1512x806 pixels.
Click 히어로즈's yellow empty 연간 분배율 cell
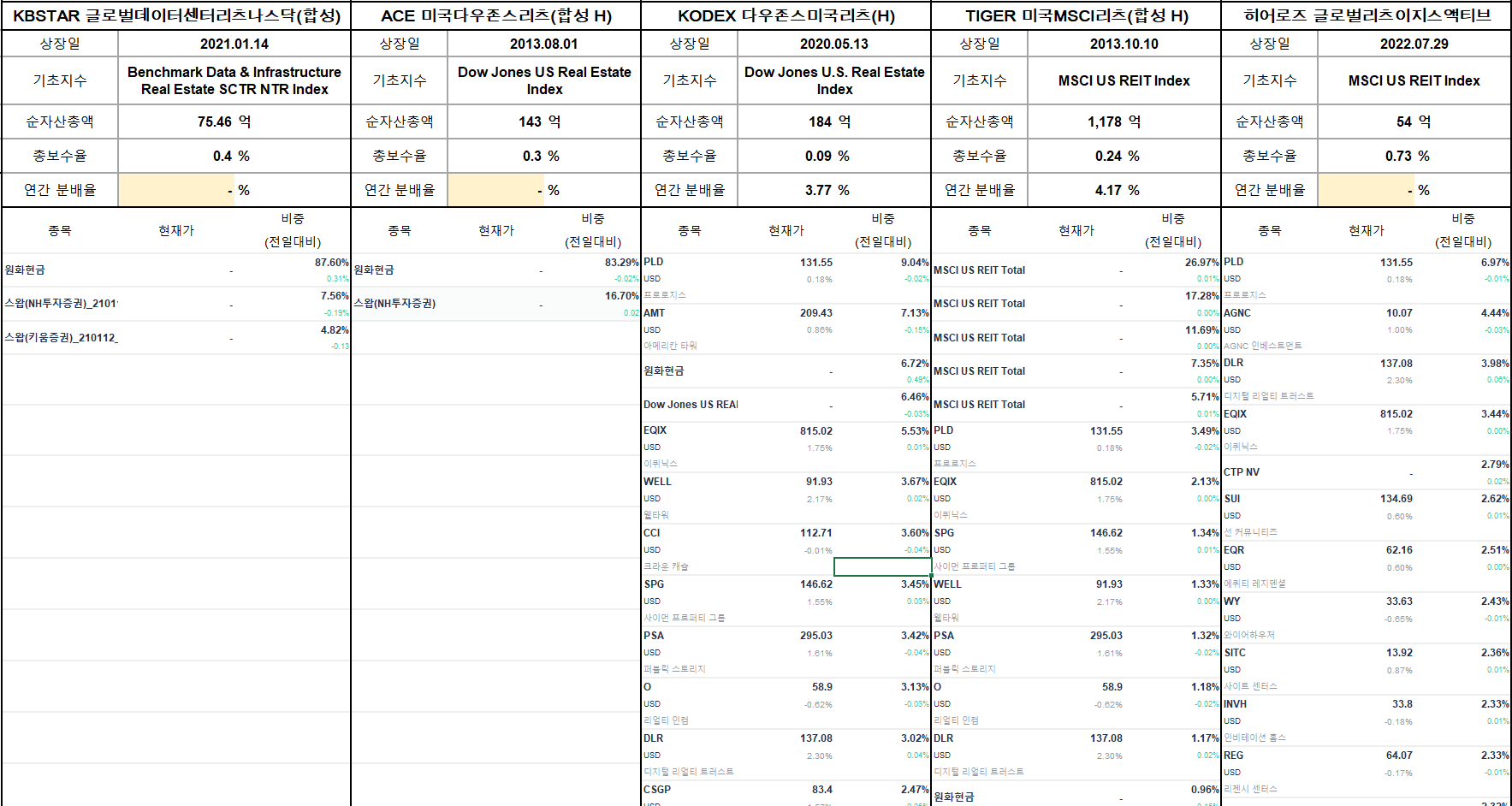pyautogui.click(x=1367, y=190)
